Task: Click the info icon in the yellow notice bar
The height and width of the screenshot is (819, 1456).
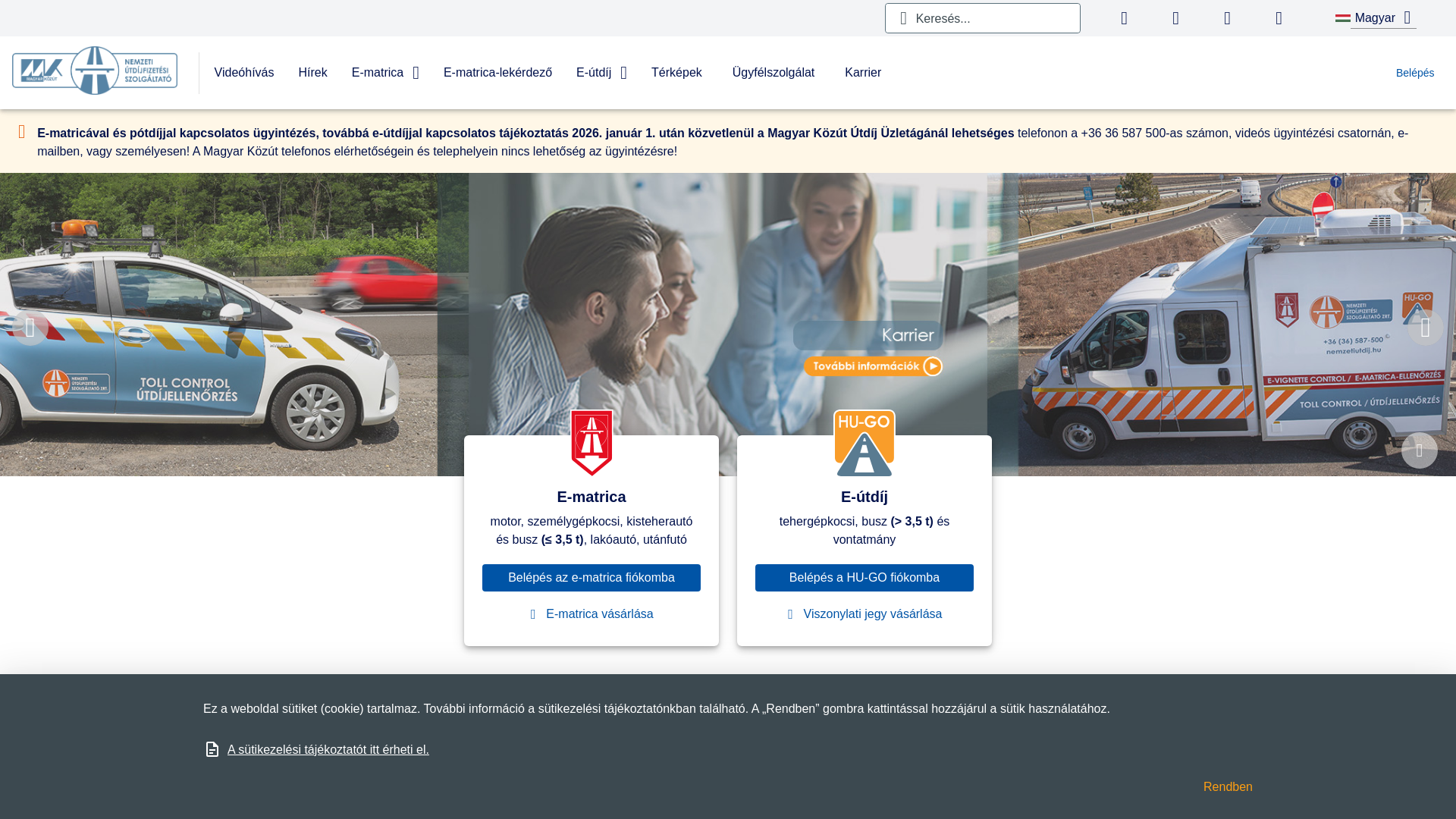Action: [x=22, y=132]
